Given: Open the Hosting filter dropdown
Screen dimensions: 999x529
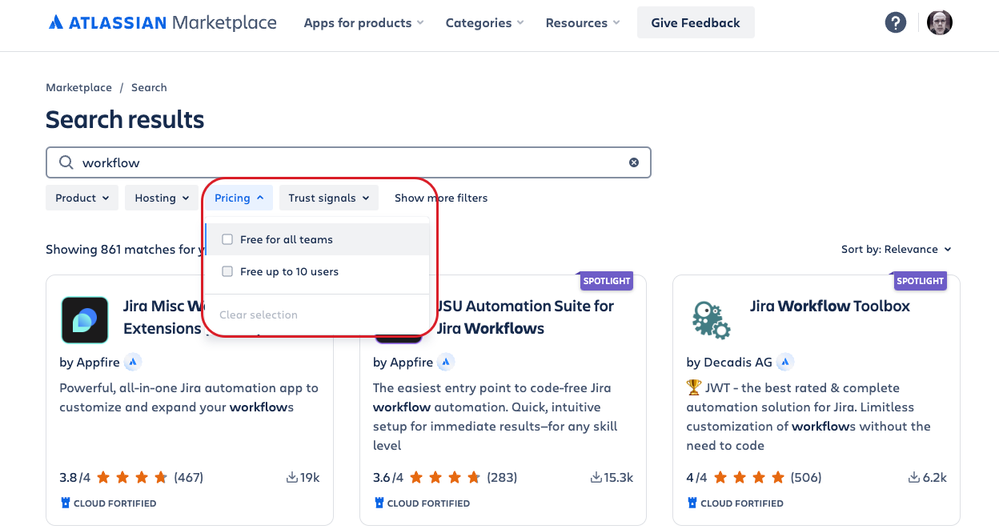Looking at the screenshot, I should 161,198.
